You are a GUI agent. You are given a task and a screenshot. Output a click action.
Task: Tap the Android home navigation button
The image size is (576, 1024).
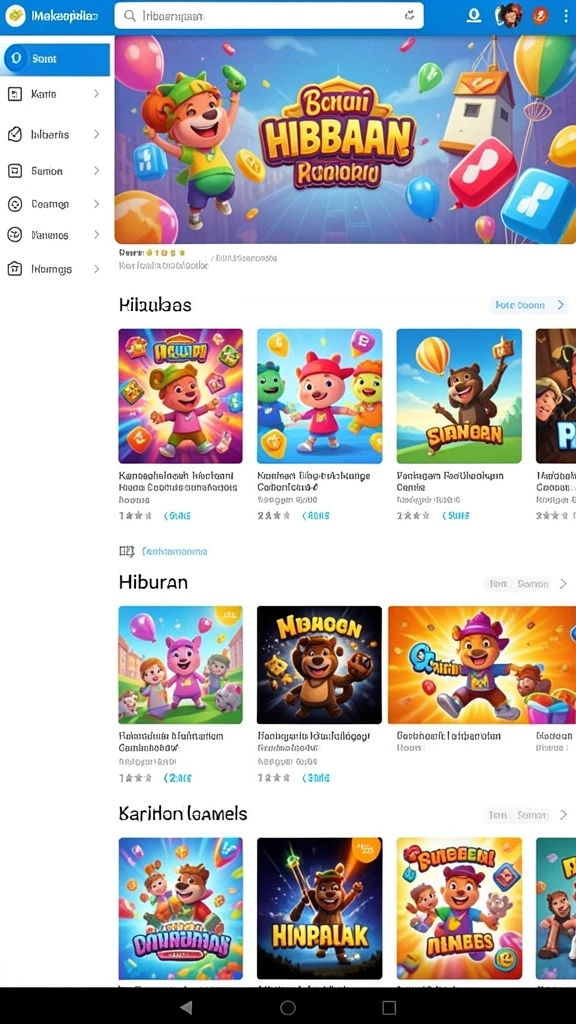pos(288,1008)
